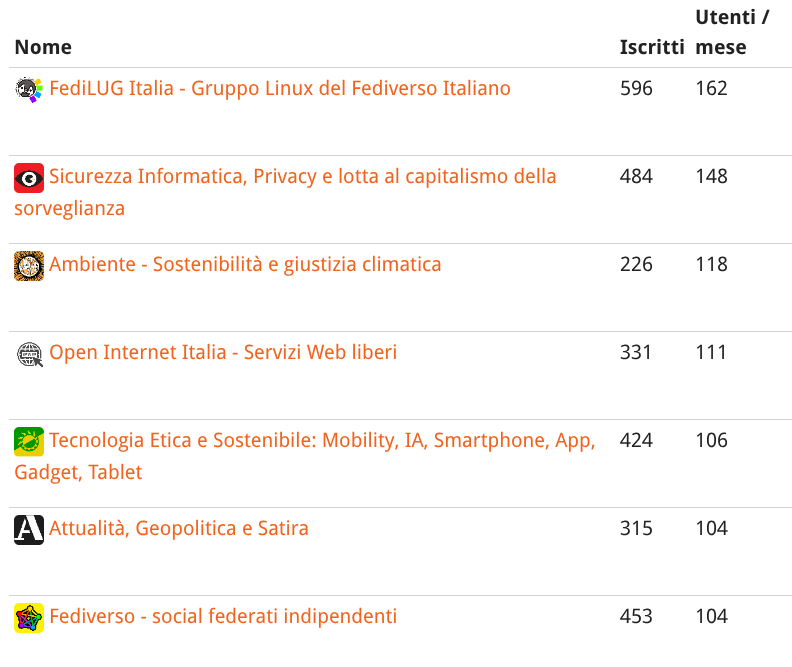Click the Sicurezza Informatica red eye icon
This screenshot has width=792, height=667.
click(x=29, y=178)
